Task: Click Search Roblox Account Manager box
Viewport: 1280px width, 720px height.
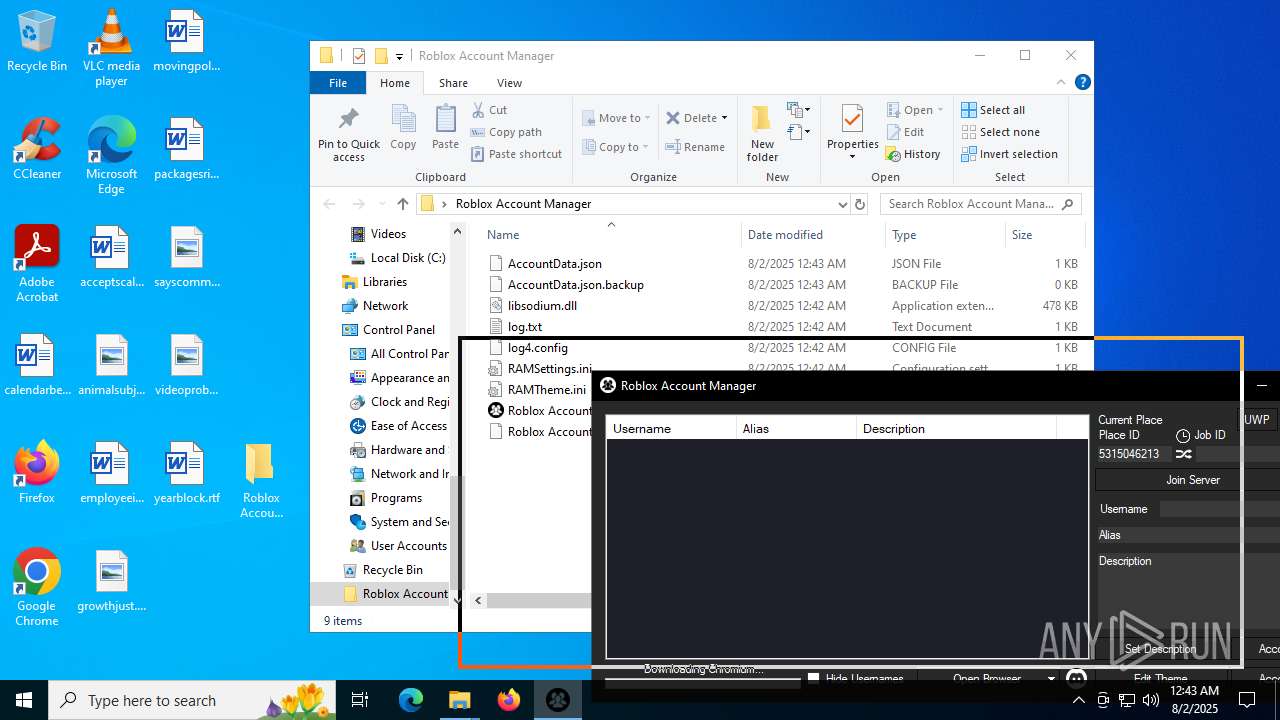Action: click(980, 204)
